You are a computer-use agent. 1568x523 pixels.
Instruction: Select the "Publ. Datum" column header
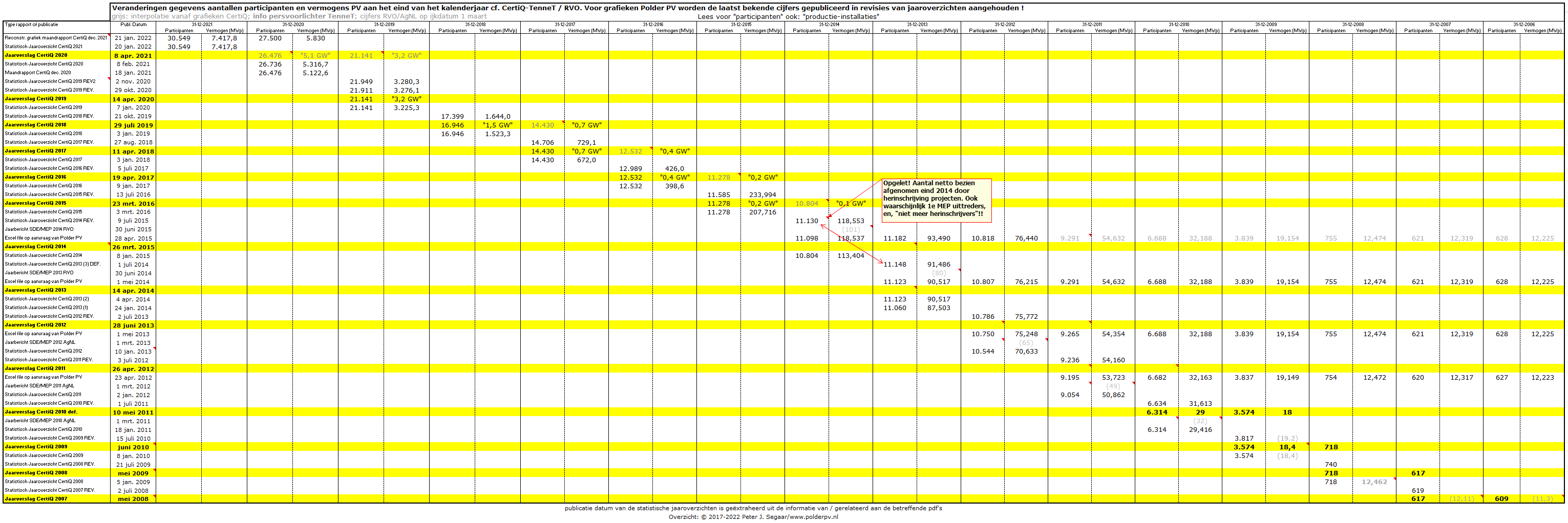[133, 25]
